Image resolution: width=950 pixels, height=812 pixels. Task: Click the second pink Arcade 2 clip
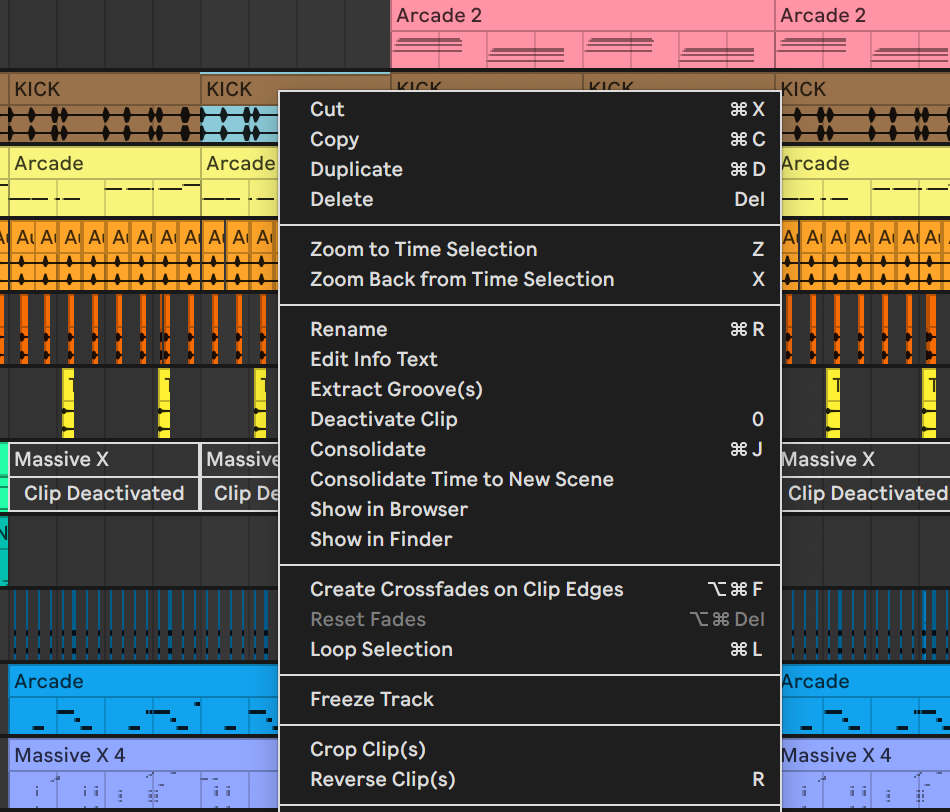click(x=863, y=34)
